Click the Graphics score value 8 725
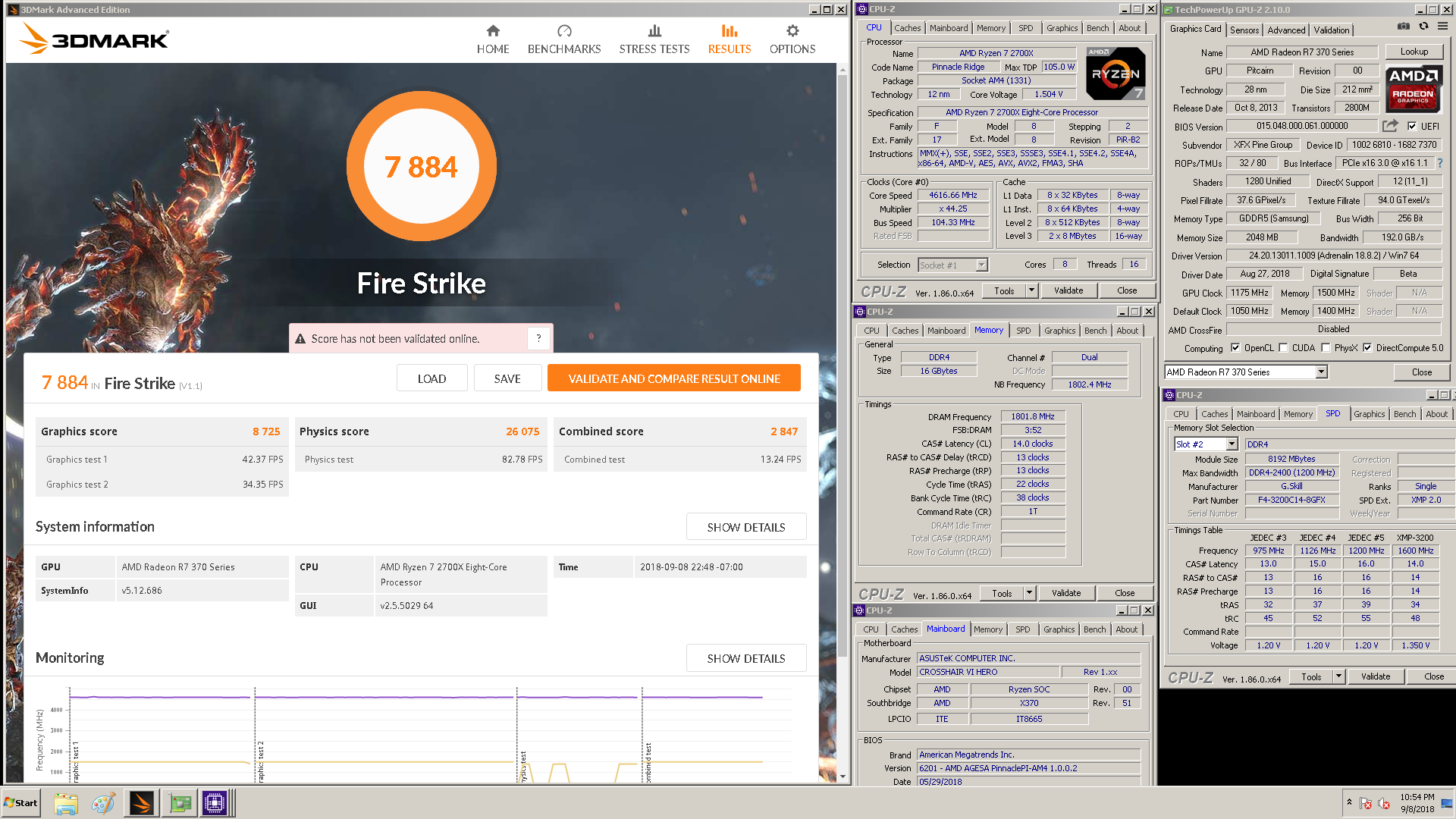 click(266, 431)
